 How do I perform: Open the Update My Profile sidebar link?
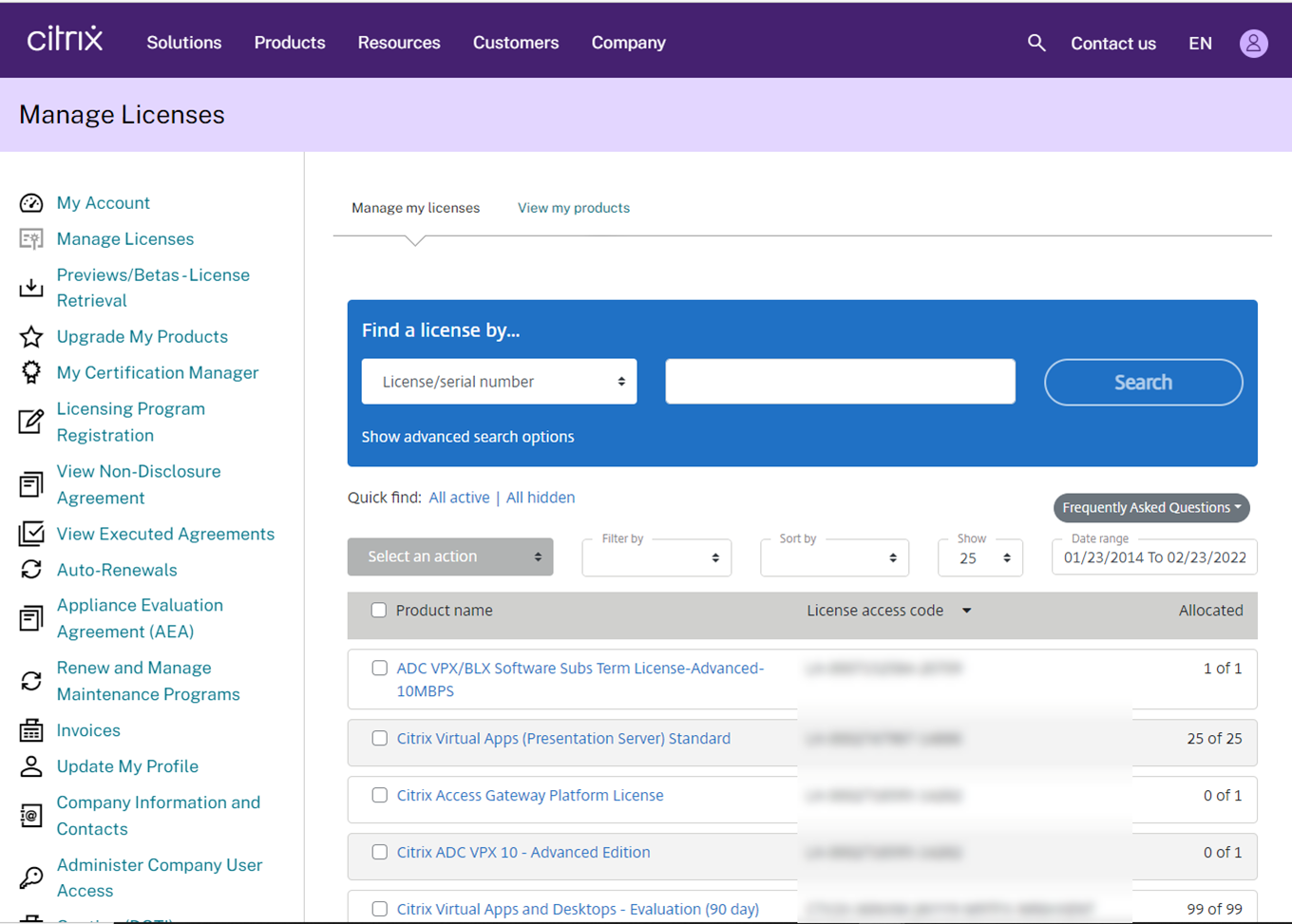(127, 766)
